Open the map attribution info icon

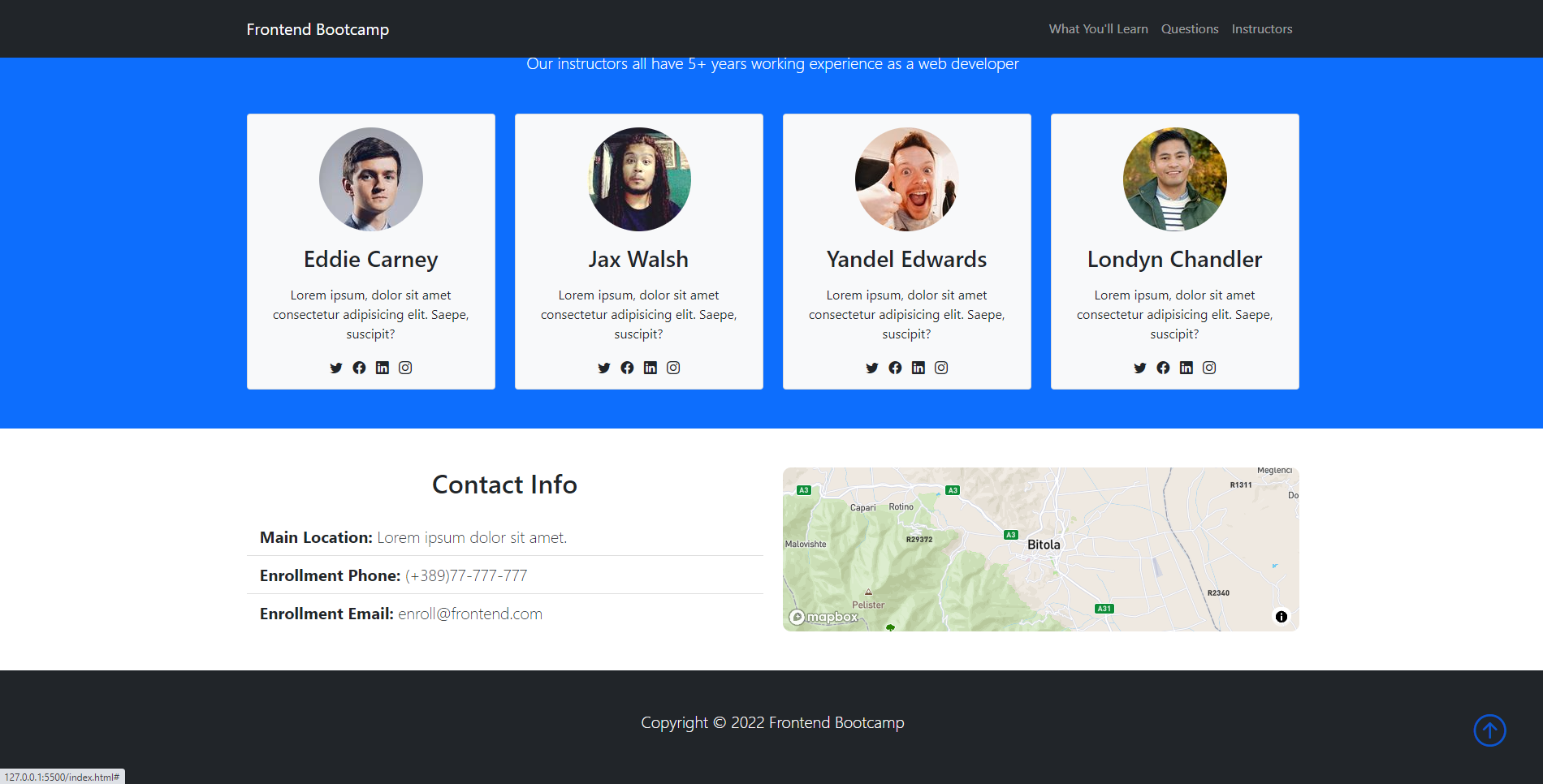click(x=1282, y=617)
